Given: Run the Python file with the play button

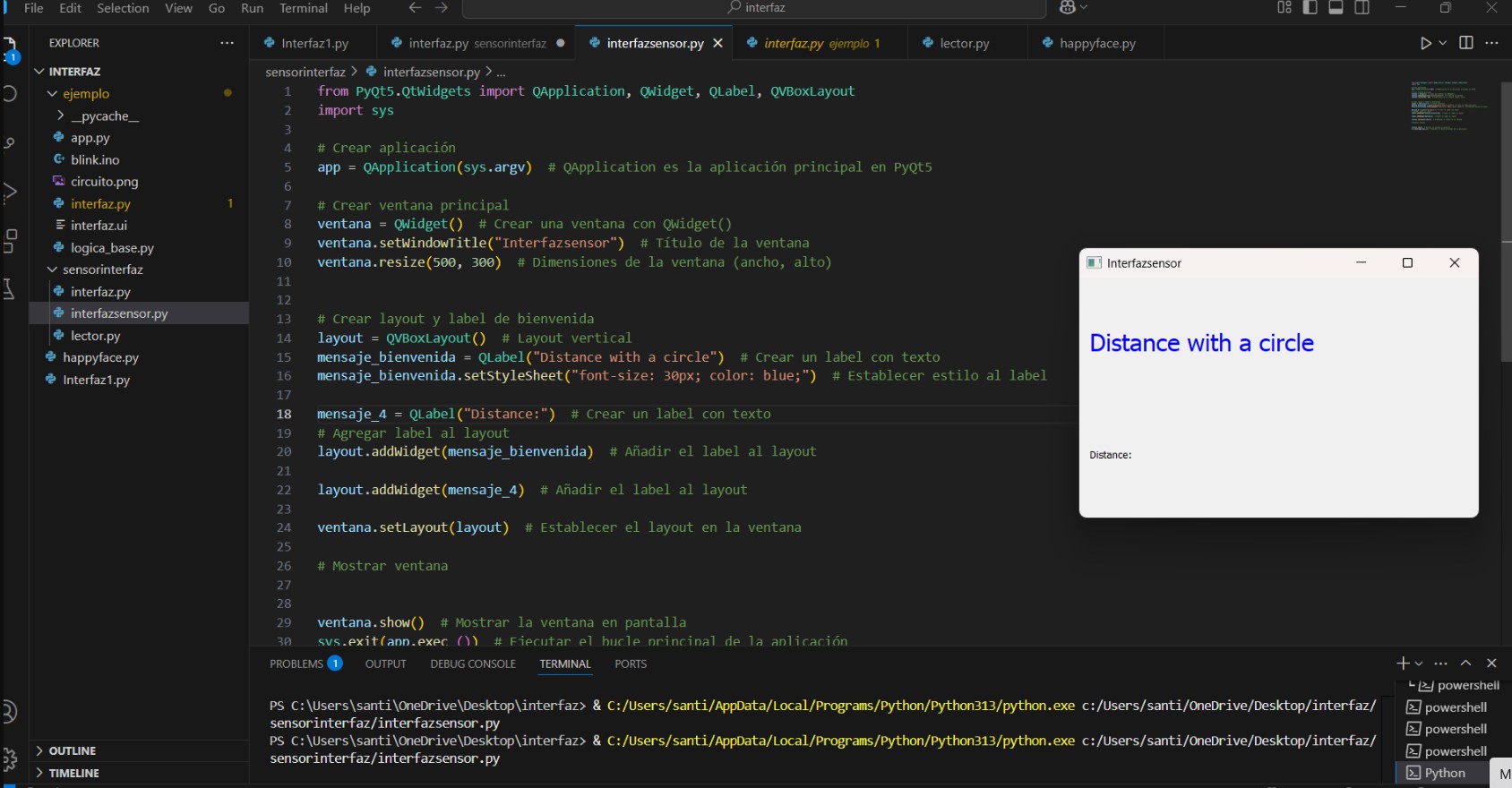Looking at the screenshot, I should 1425,43.
